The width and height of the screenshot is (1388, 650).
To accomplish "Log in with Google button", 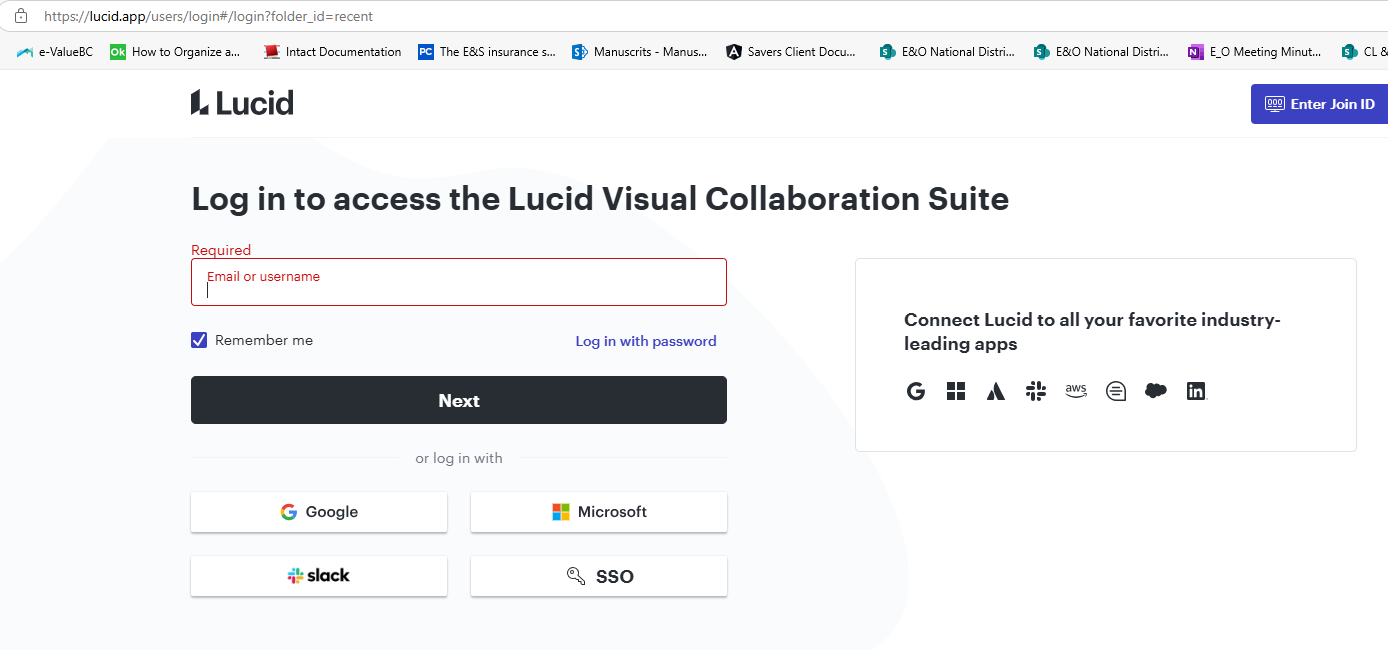I will (319, 512).
